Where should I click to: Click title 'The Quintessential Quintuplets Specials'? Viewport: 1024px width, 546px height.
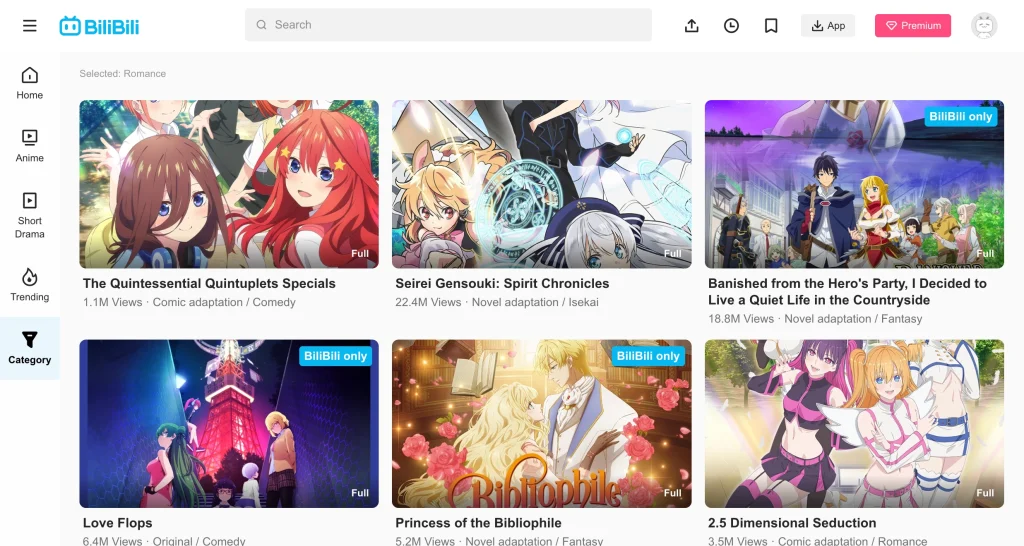point(209,283)
